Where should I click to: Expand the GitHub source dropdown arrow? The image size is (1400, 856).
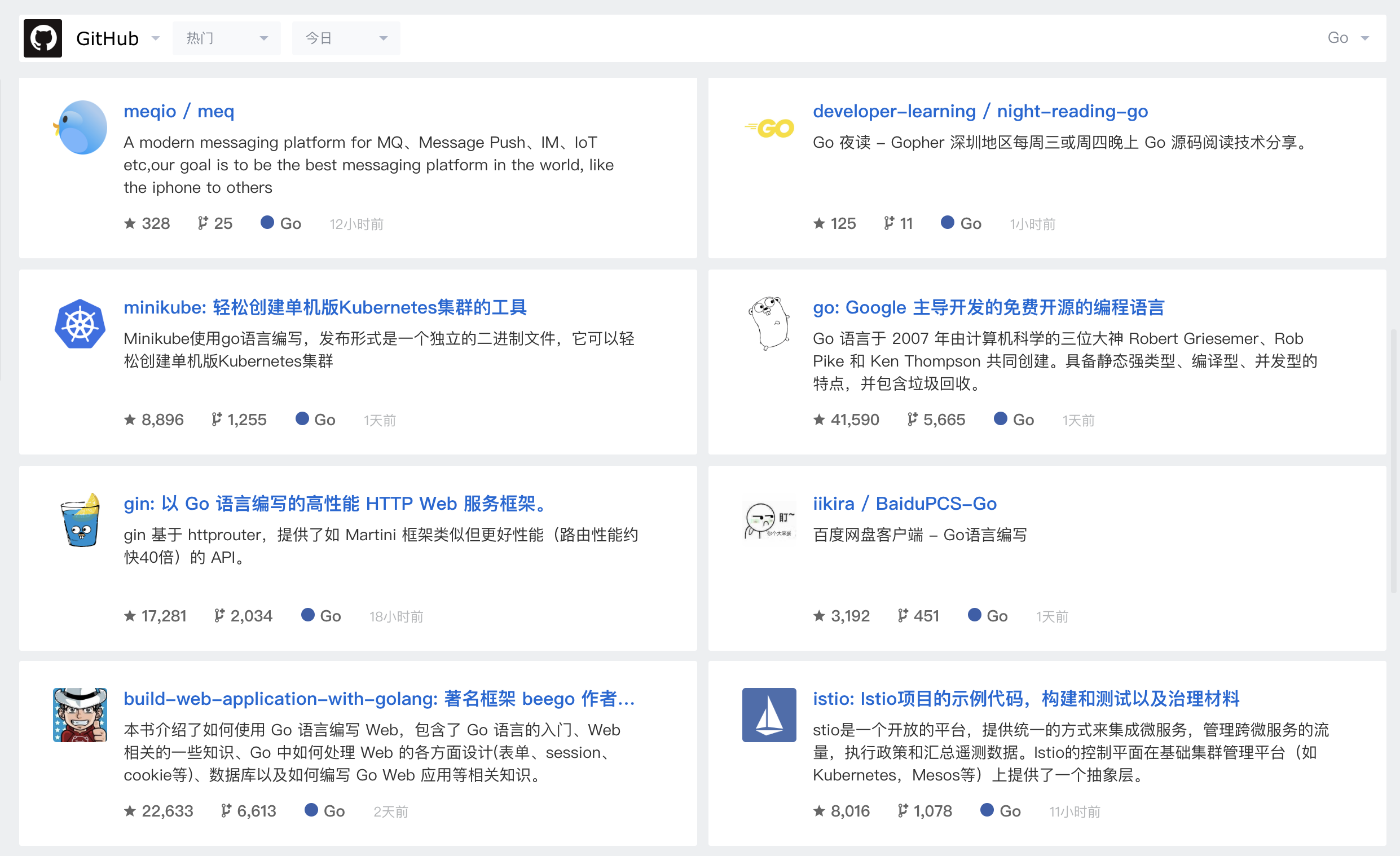point(156,38)
